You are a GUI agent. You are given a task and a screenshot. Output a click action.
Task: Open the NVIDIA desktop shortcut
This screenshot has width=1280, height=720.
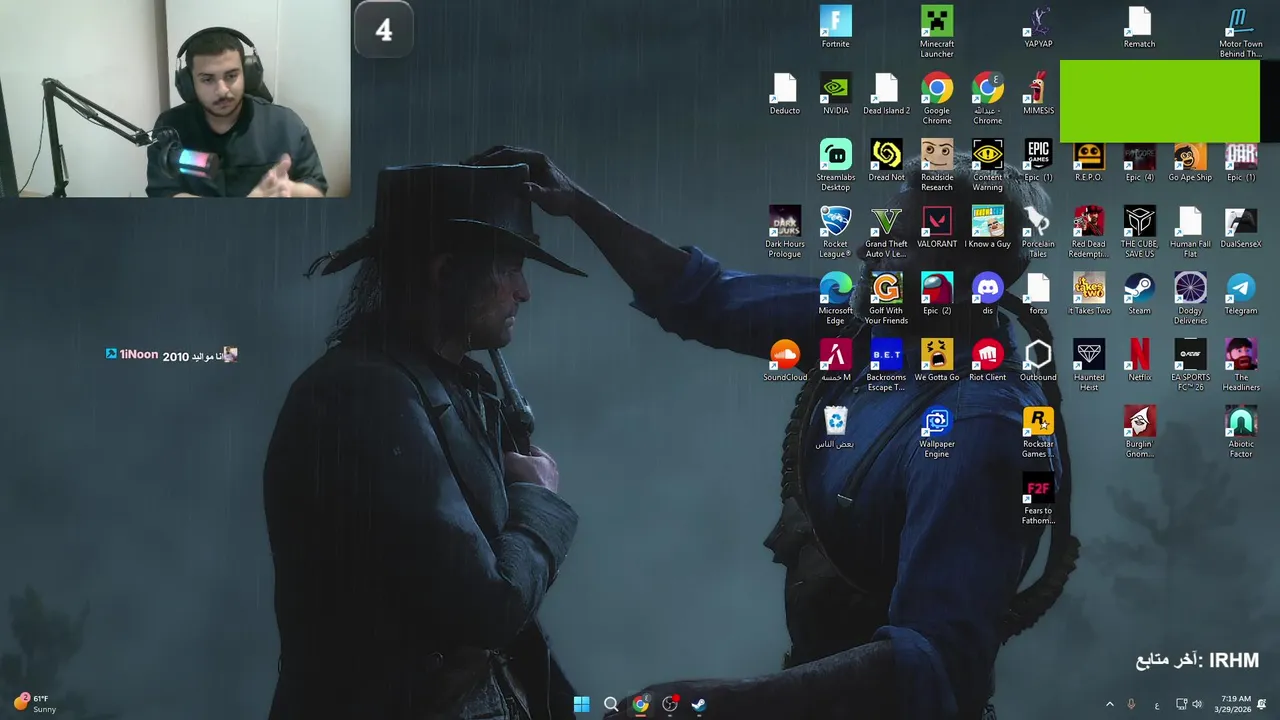click(835, 94)
